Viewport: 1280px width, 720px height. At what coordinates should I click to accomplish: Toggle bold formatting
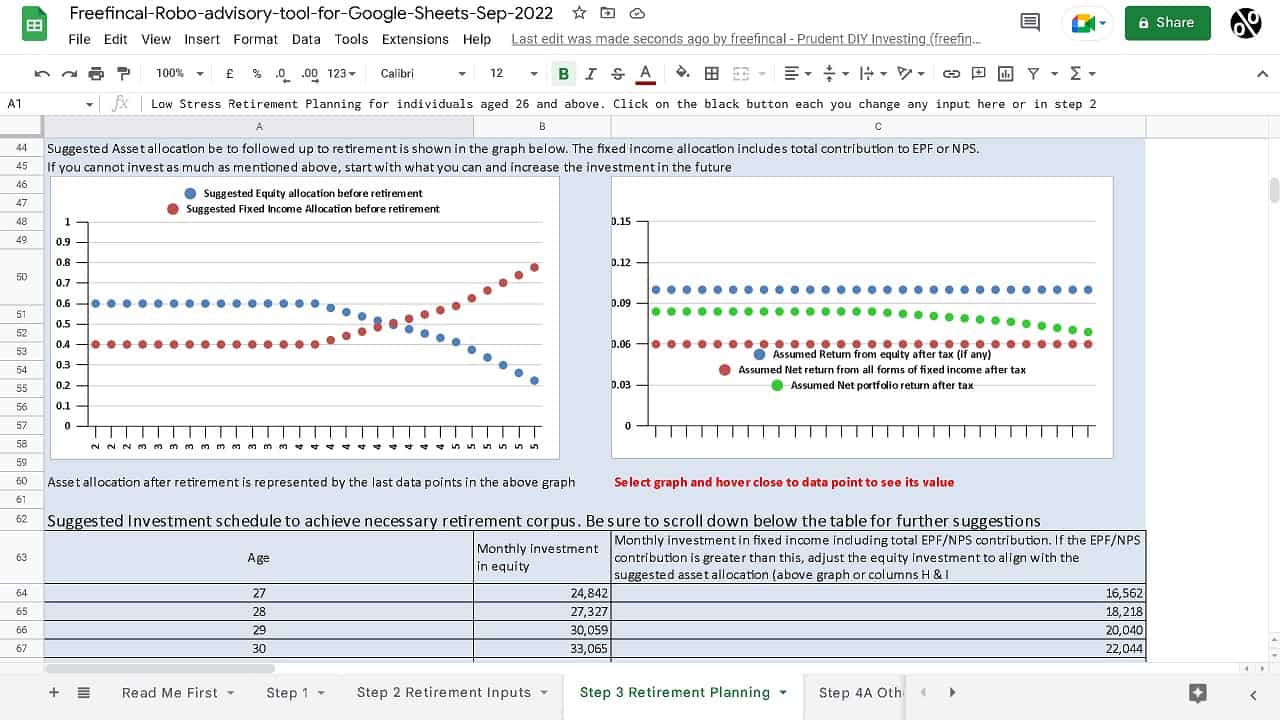pyautogui.click(x=563, y=73)
